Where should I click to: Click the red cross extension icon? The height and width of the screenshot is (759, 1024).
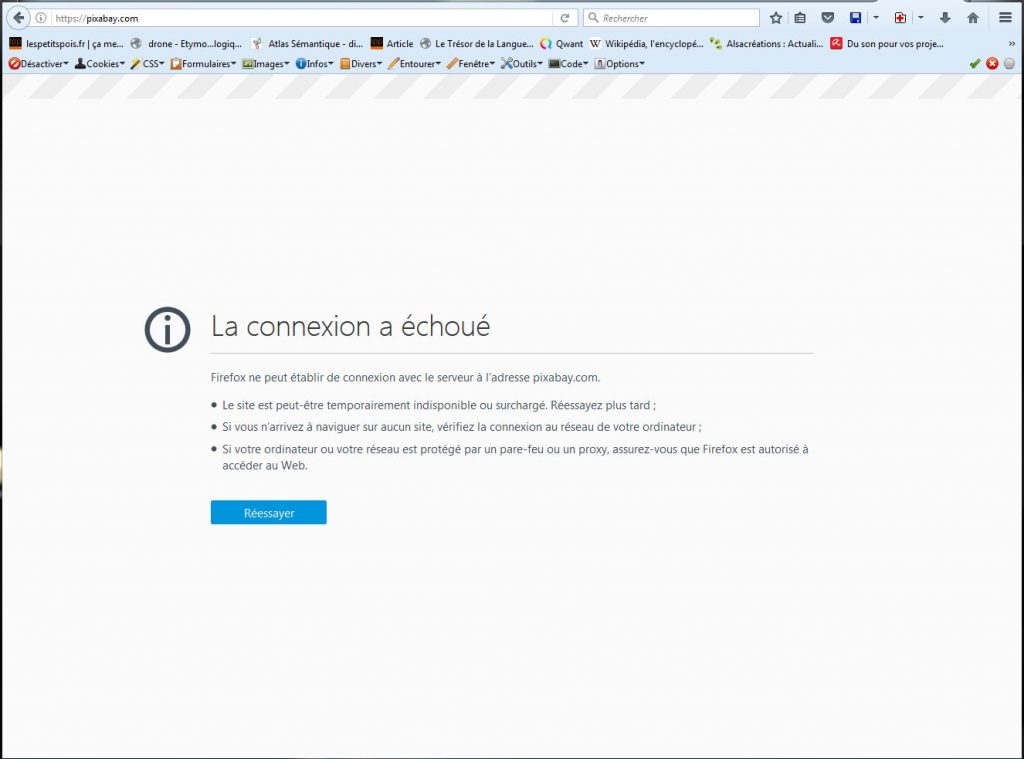point(900,18)
